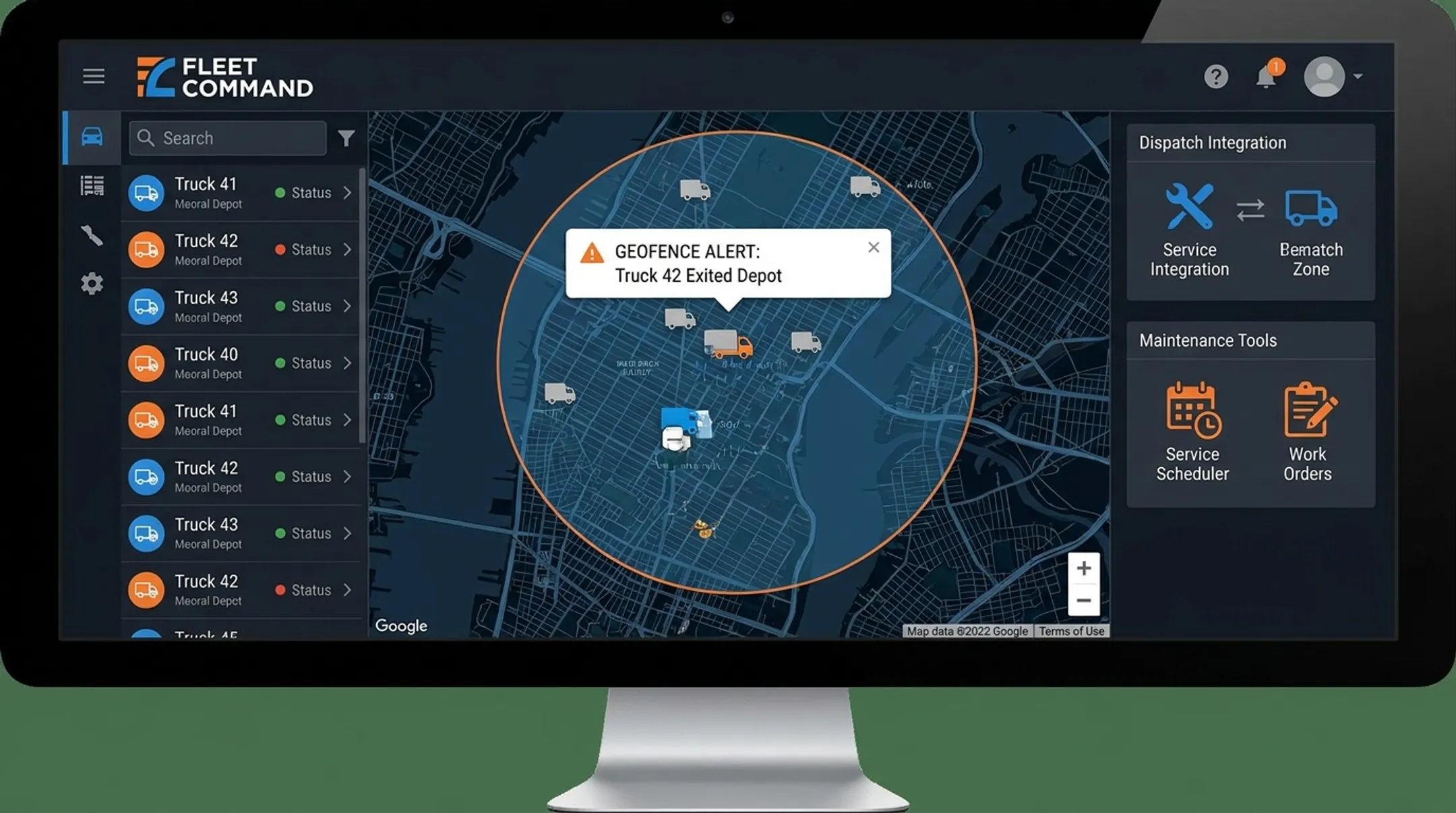Click the 'Map data ©2022 Google' attribution

click(967, 631)
